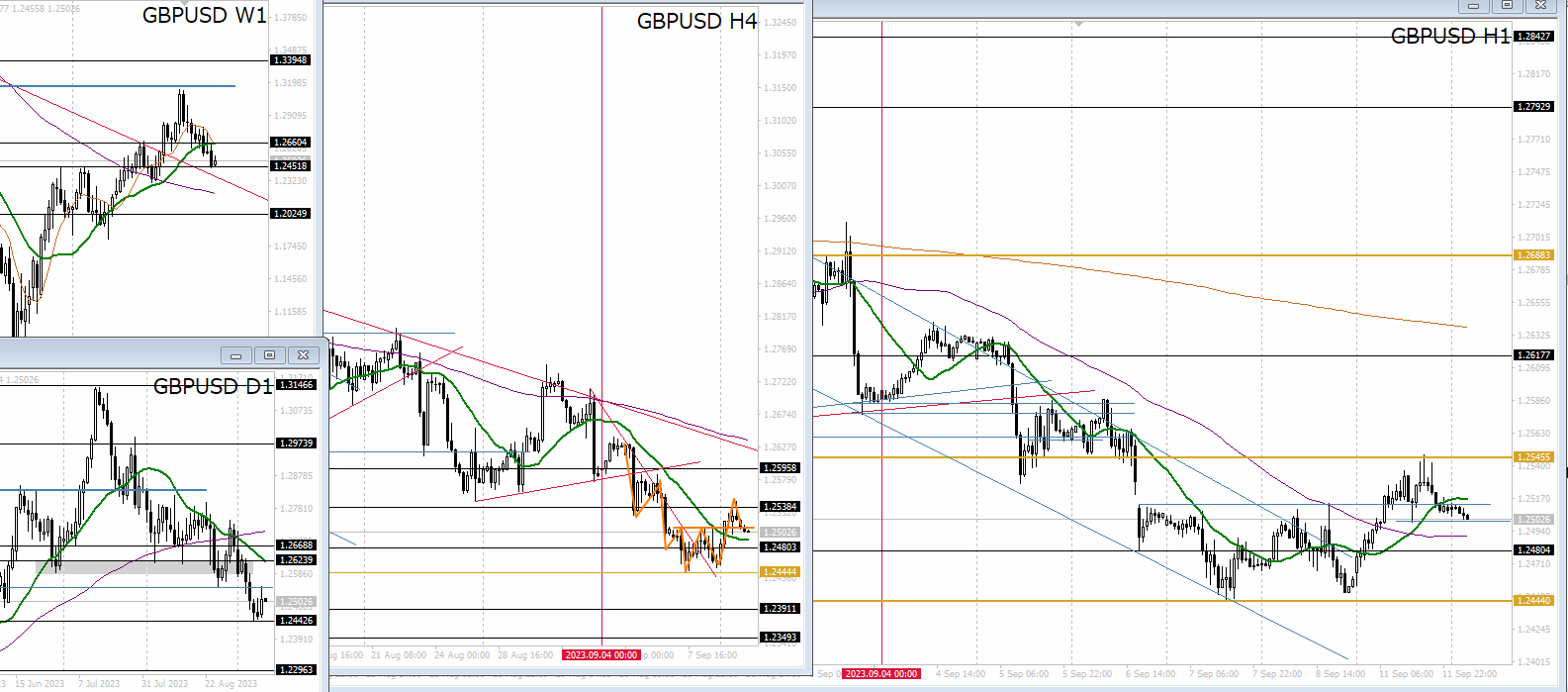This screenshot has height=692, width=1568.
Task: Click the 1.26177 price label in H1
Action: point(1534,355)
